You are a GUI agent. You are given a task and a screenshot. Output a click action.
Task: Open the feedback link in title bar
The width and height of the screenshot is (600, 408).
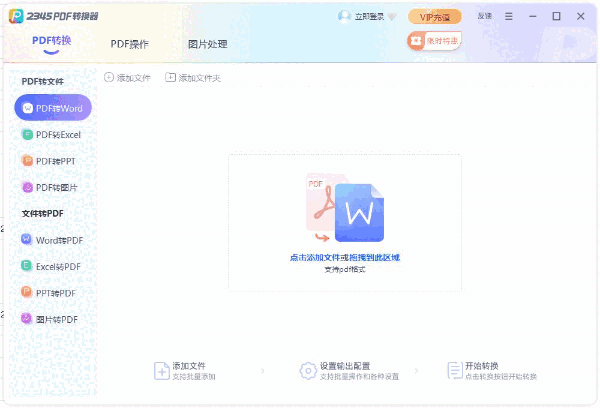pyautogui.click(x=485, y=16)
